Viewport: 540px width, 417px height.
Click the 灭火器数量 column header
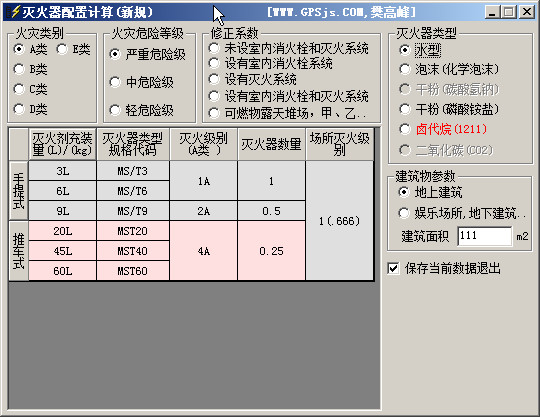coord(271,144)
